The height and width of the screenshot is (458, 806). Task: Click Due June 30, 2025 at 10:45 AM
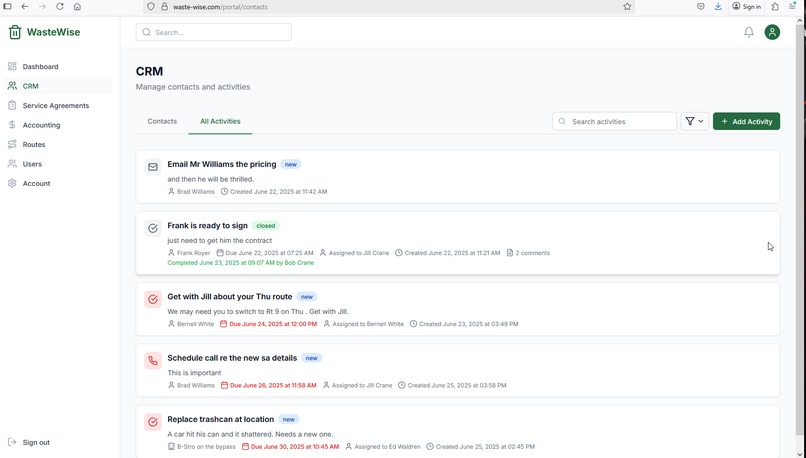pos(295,447)
